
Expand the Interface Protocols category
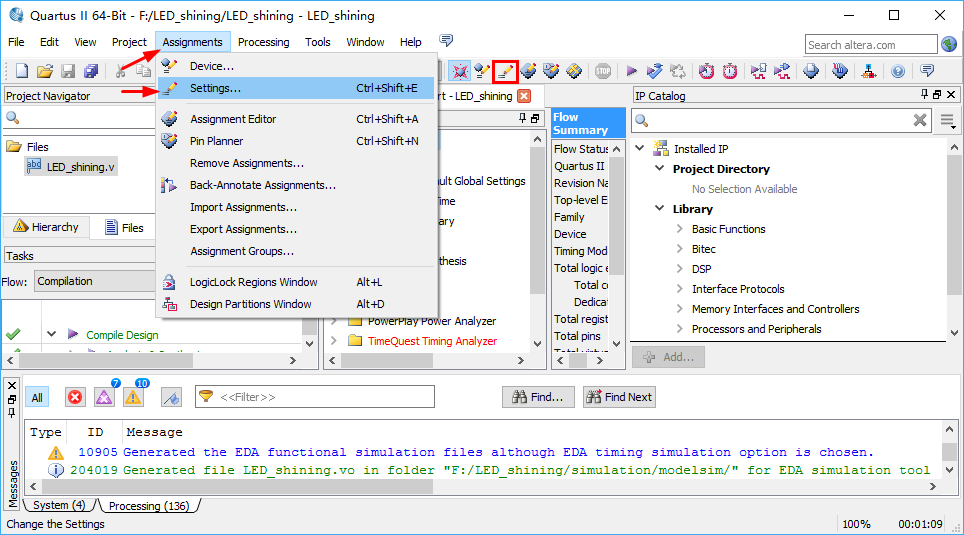(x=679, y=288)
